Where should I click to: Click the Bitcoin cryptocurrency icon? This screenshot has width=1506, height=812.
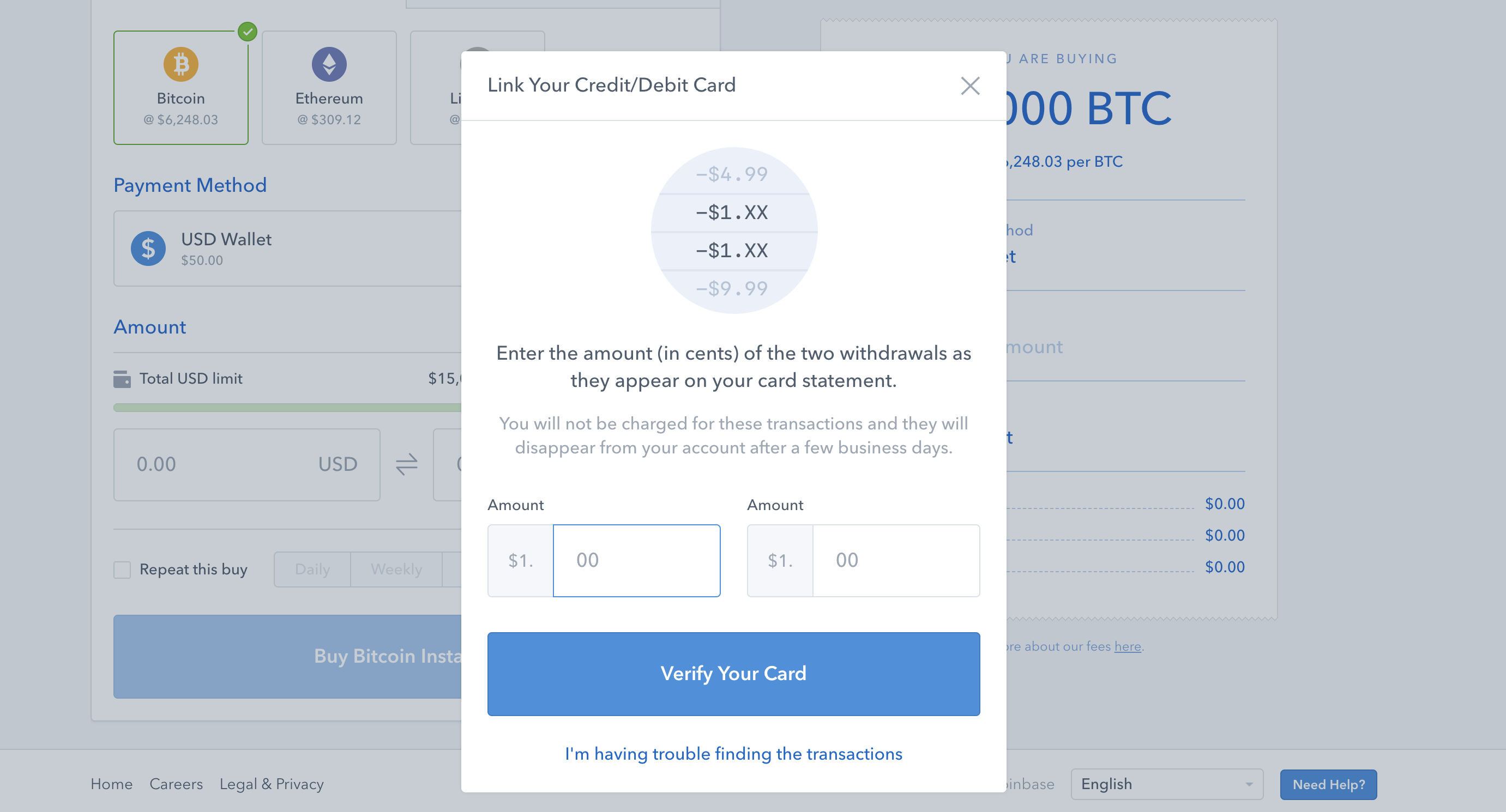[x=181, y=66]
